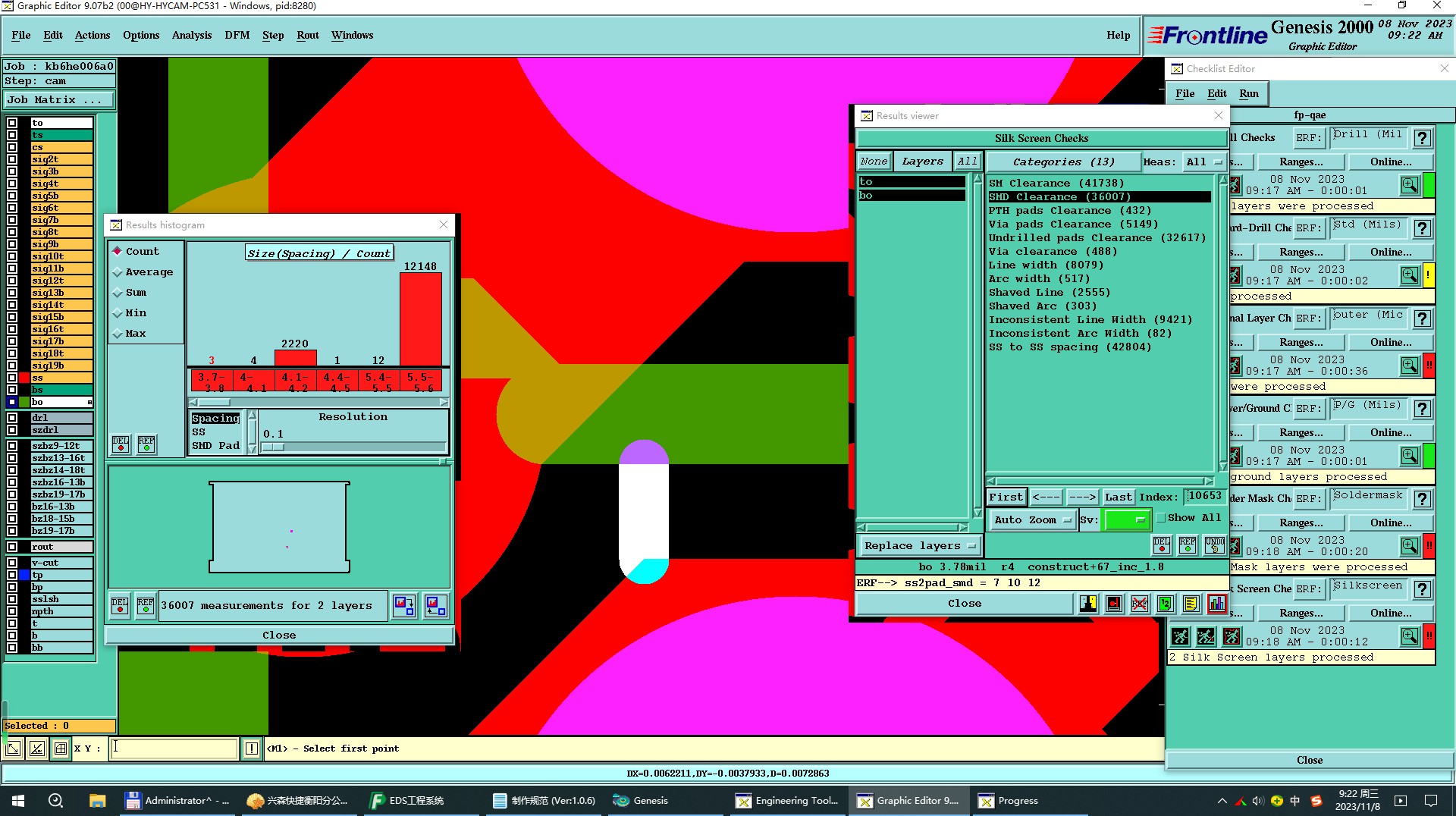This screenshot has height=816, width=1456.
Task: Open the Meas: All dropdown
Action: [x=1204, y=162]
